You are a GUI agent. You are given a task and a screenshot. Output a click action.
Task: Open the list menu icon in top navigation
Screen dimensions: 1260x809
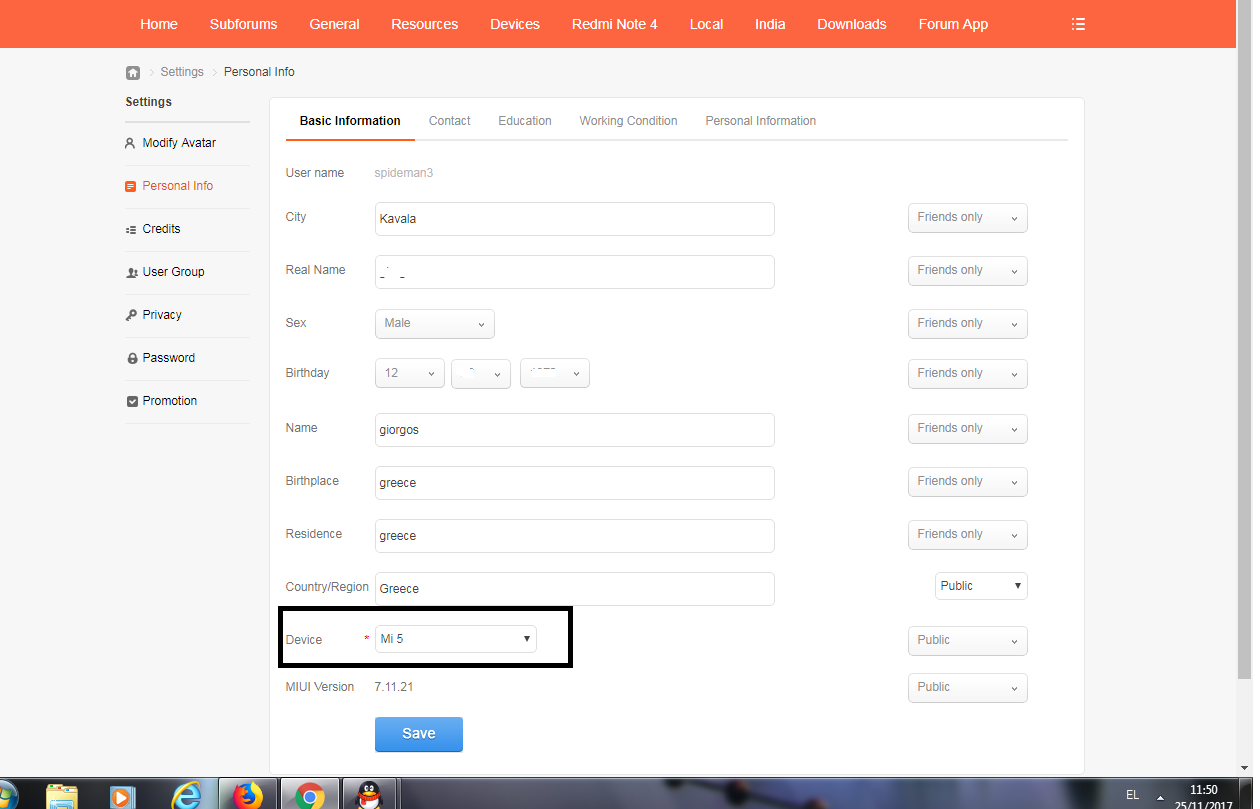[1078, 24]
